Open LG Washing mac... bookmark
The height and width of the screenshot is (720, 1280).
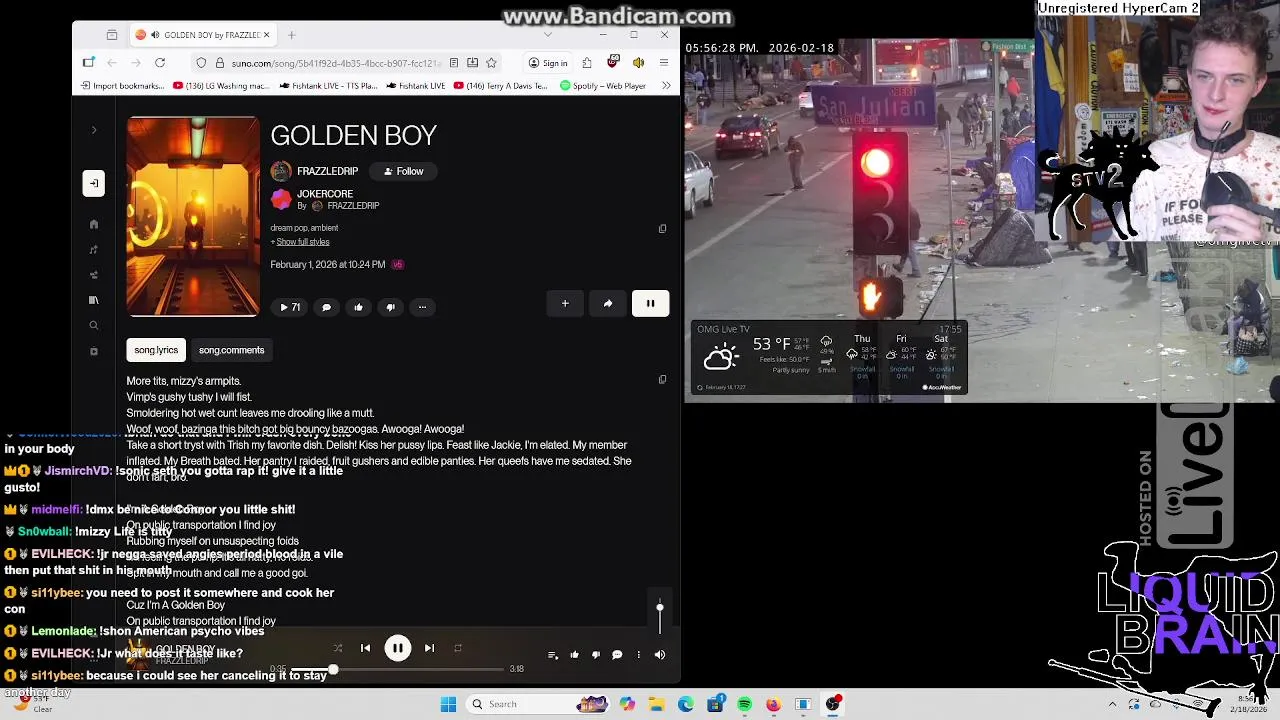[x=221, y=86]
